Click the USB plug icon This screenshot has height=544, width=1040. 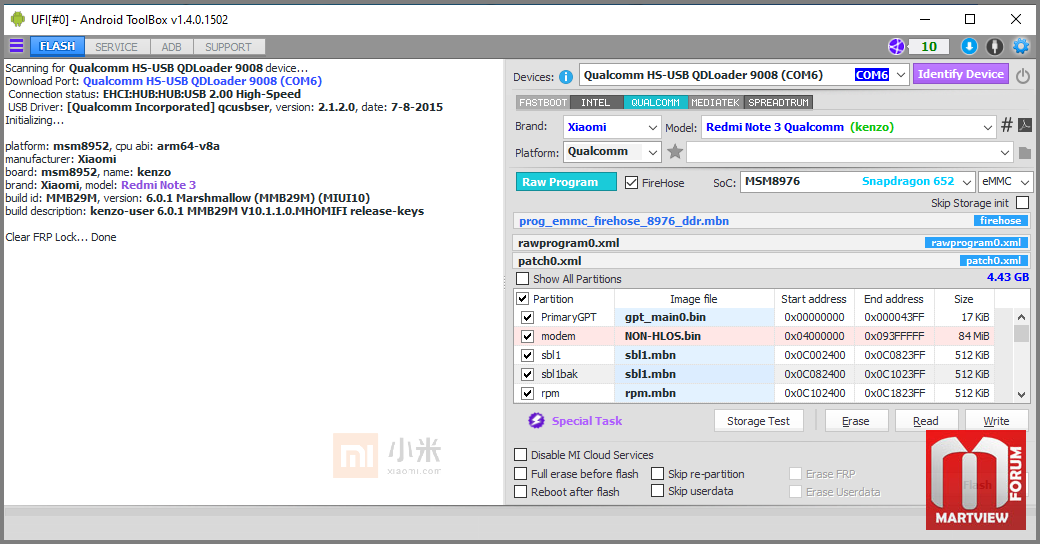click(994, 46)
